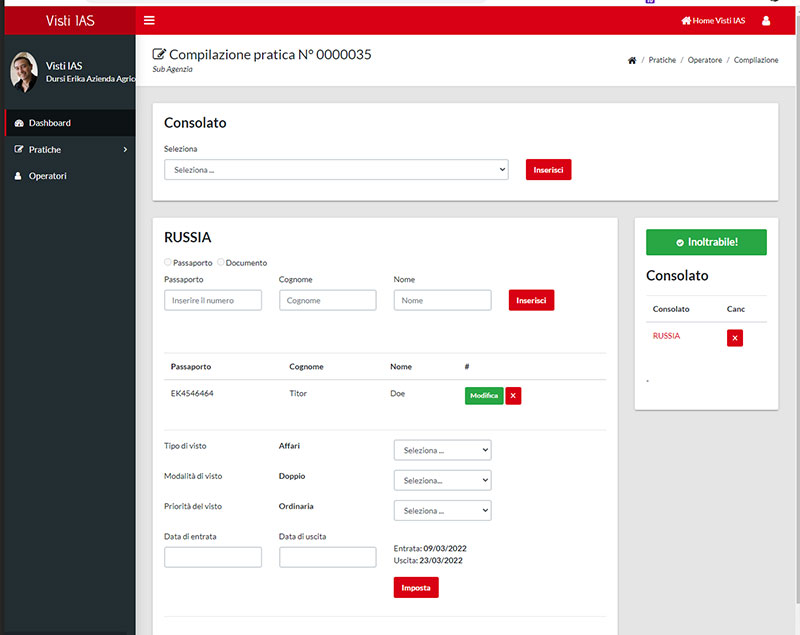Viewport: 800px width, 635px height.
Task: Click Inserisci button next to Nome field
Action: (531, 300)
